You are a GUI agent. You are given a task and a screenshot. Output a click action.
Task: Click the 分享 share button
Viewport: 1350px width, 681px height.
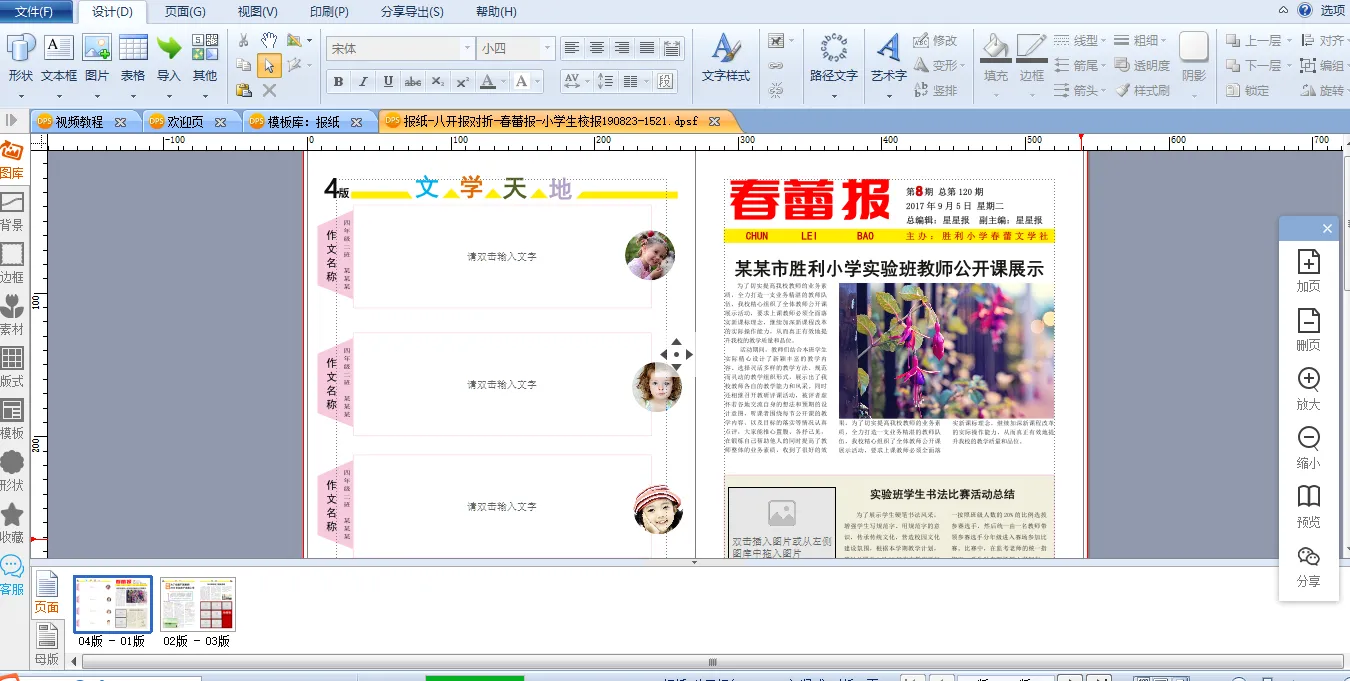(1308, 564)
